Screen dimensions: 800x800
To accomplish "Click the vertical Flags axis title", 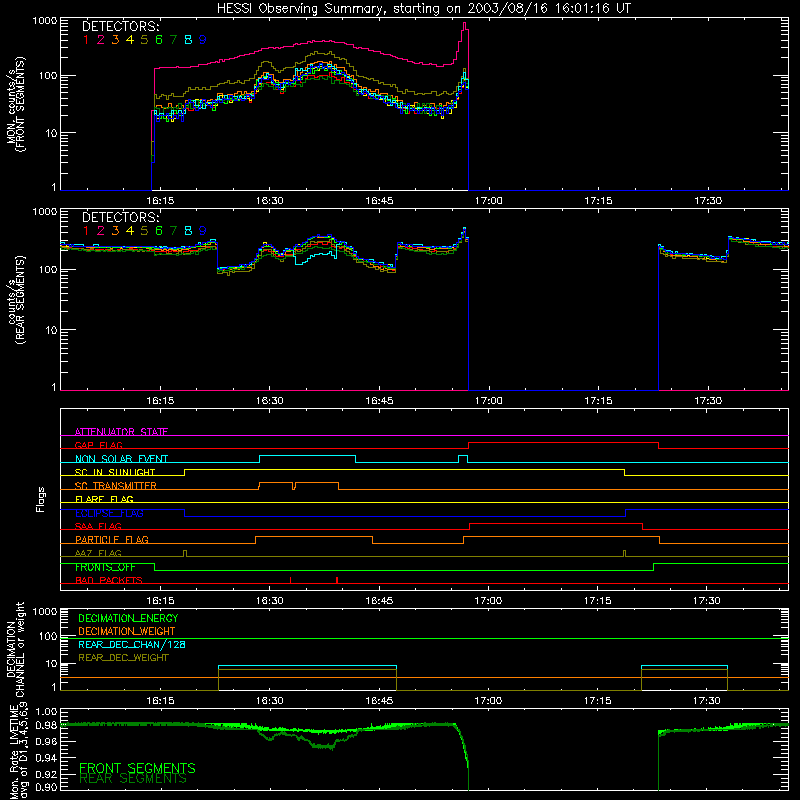I will tap(40, 499).
